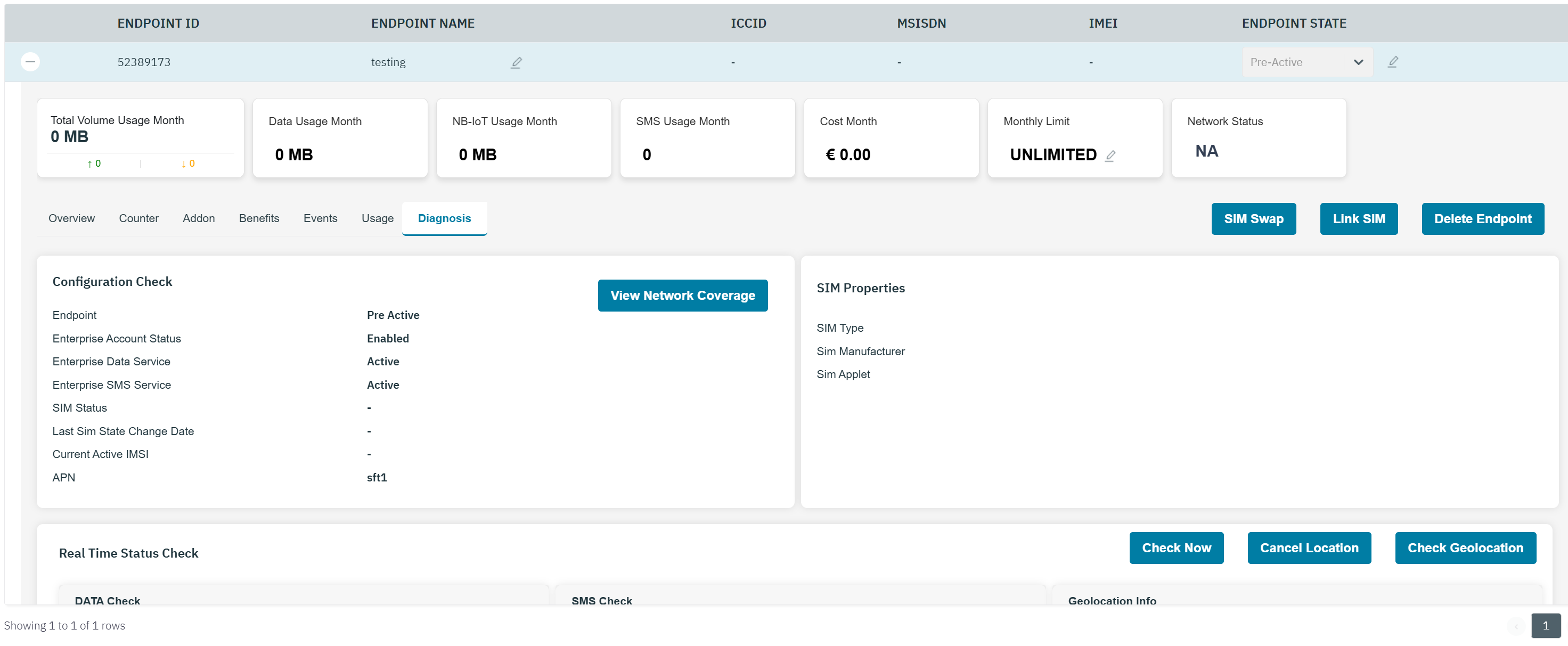This screenshot has height=646, width=1568.
Task: Click the endpoint name edit pencil icon
Action: click(x=516, y=62)
